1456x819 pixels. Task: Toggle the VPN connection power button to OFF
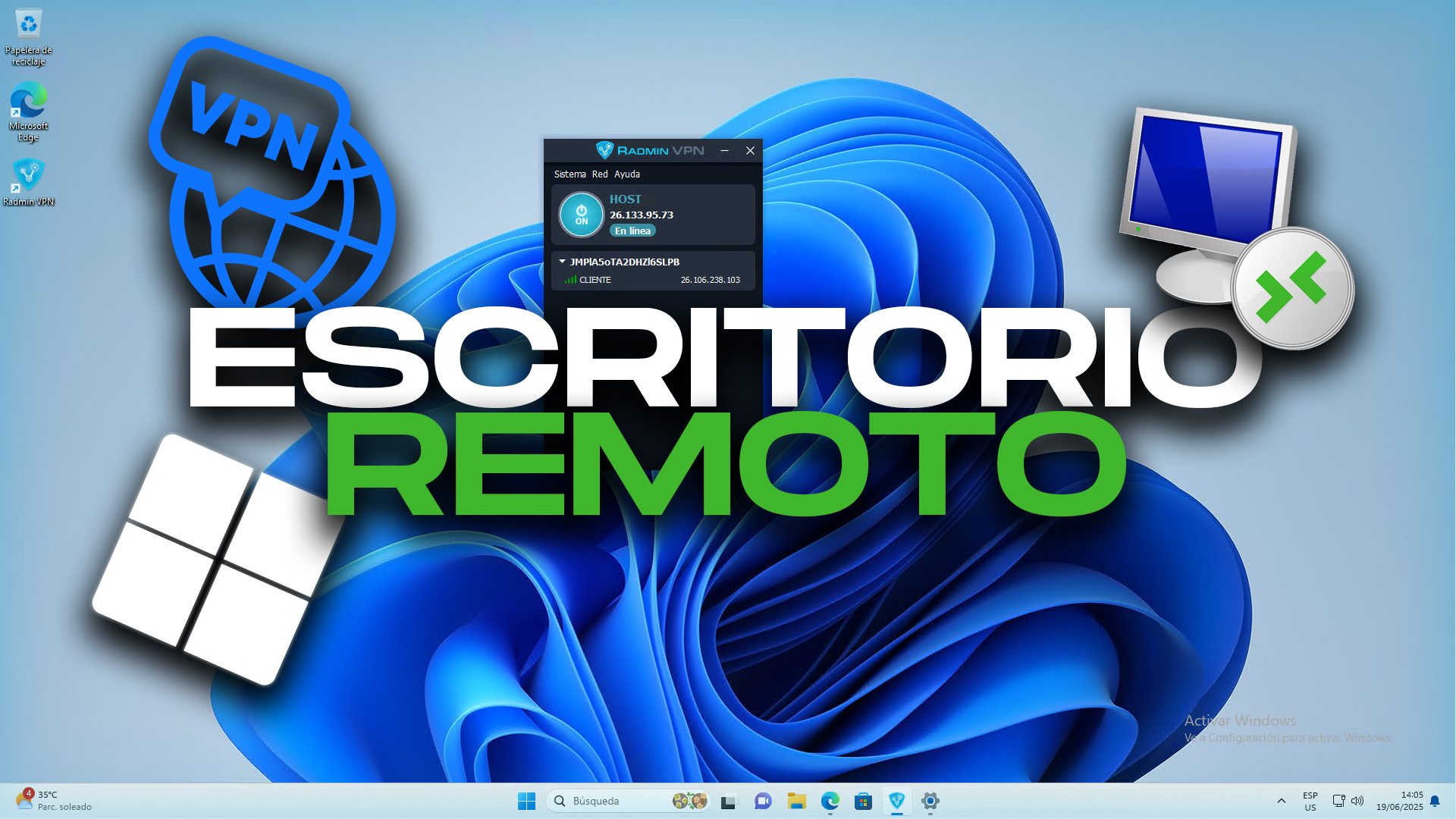coord(581,215)
